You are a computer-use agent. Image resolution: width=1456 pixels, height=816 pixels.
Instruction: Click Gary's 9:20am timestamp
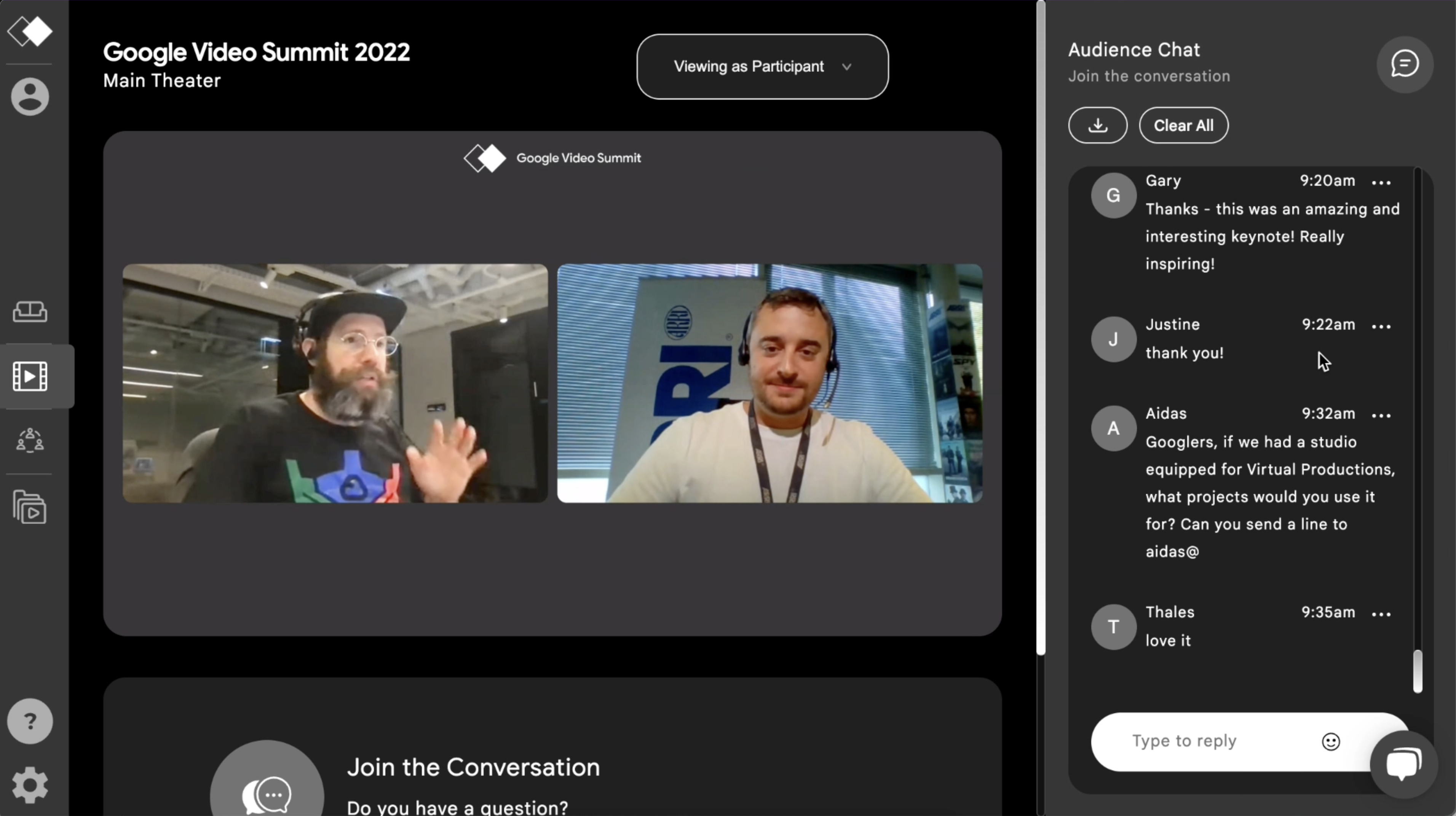1327,181
